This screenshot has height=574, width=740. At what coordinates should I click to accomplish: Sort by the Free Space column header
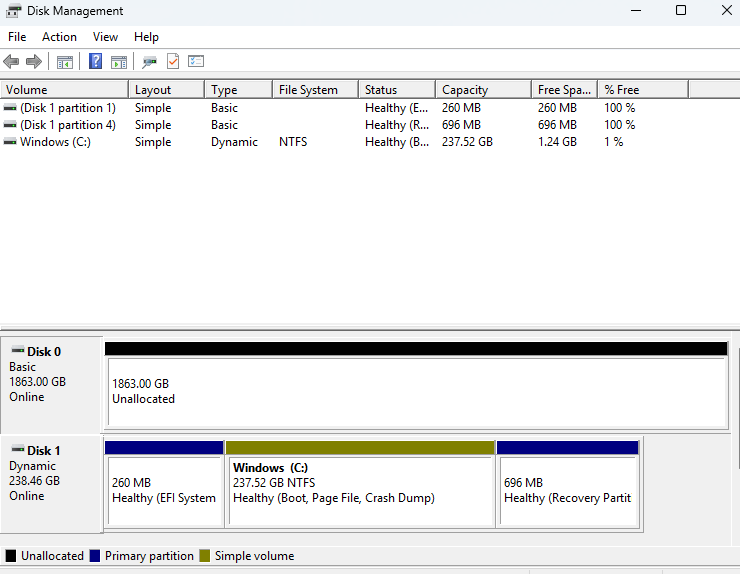tap(565, 90)
